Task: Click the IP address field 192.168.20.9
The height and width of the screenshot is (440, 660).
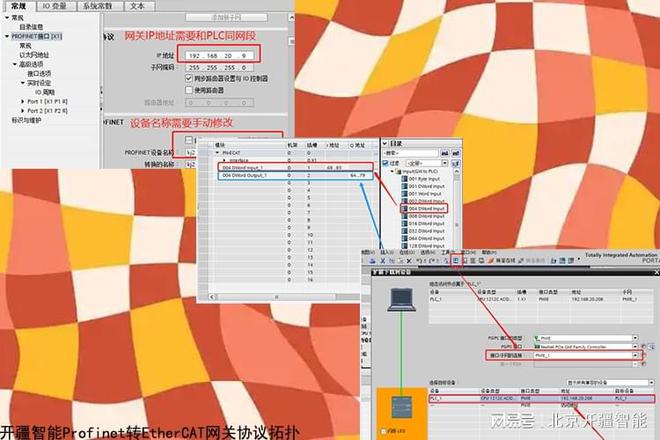Action: coord(219,55)
